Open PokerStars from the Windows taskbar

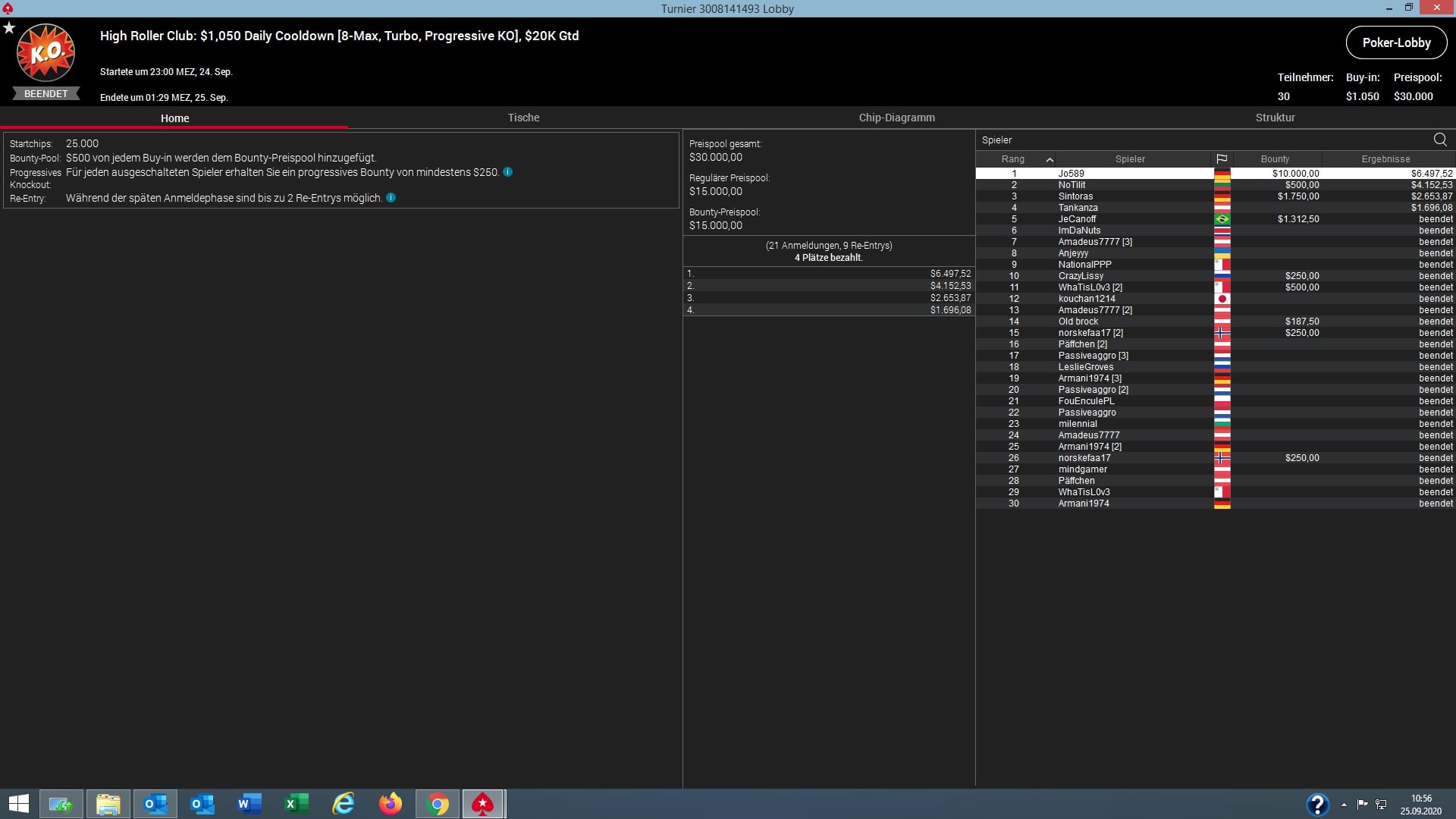click(x=483, y=804)
